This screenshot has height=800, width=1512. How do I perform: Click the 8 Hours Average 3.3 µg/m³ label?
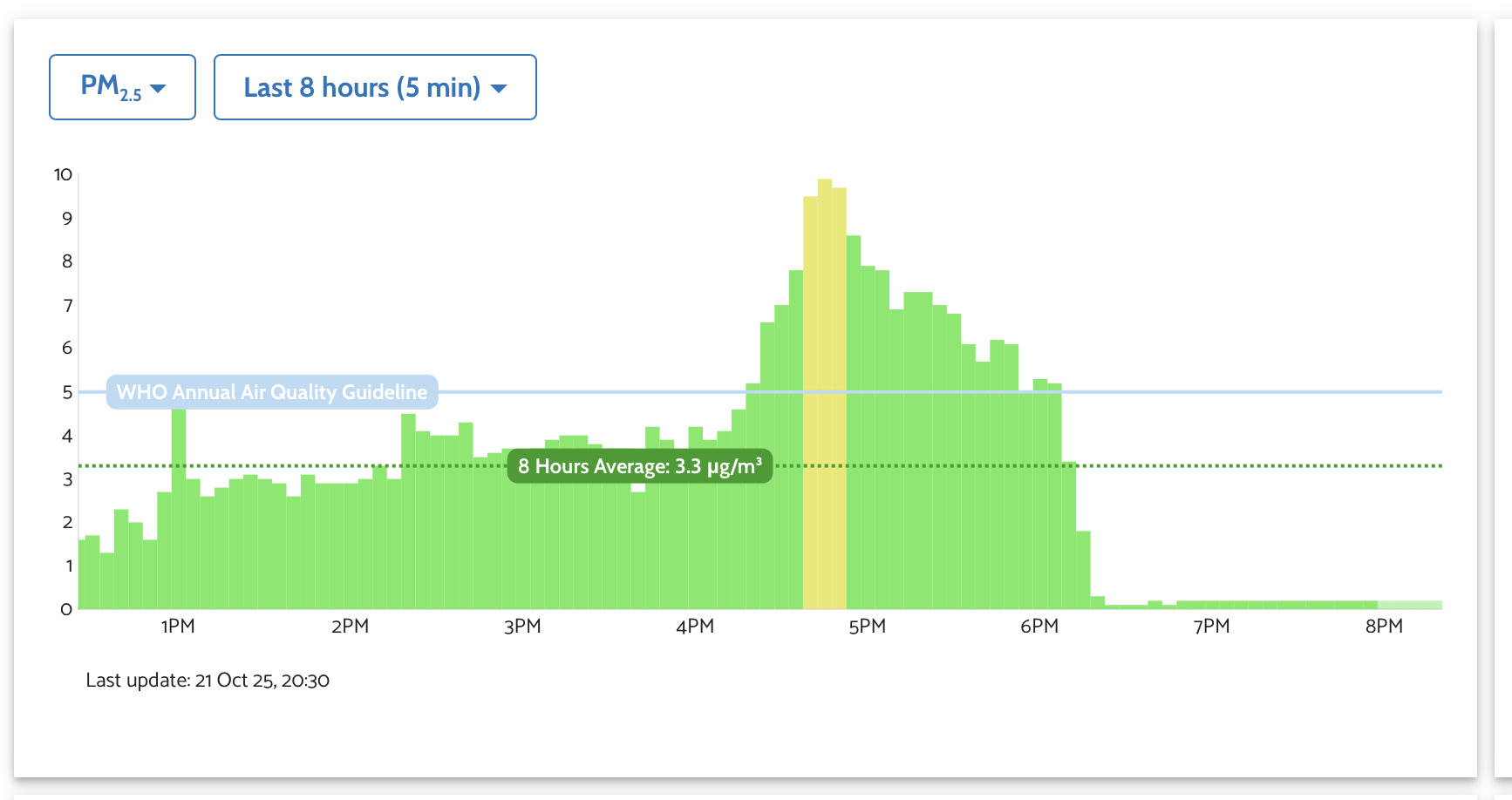point(639,466)
